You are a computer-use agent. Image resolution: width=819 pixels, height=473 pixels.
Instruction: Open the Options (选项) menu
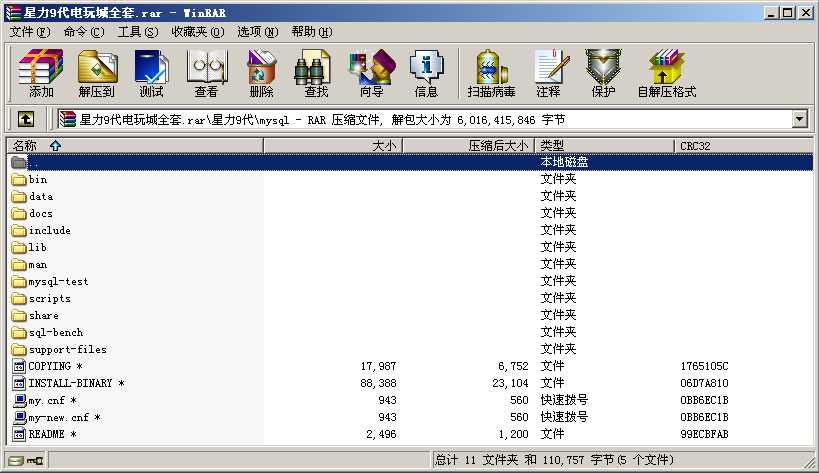click(258, 32)
